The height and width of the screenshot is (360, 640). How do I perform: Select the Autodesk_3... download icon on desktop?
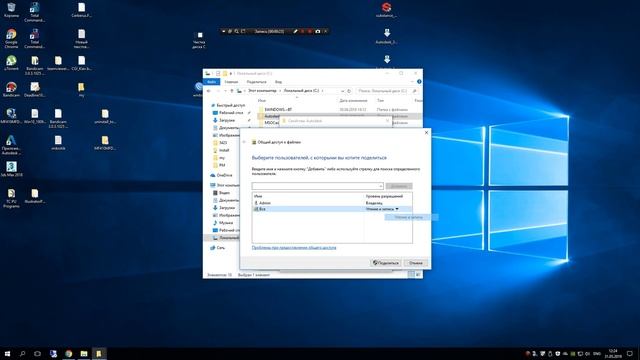(x=387, y=36)
